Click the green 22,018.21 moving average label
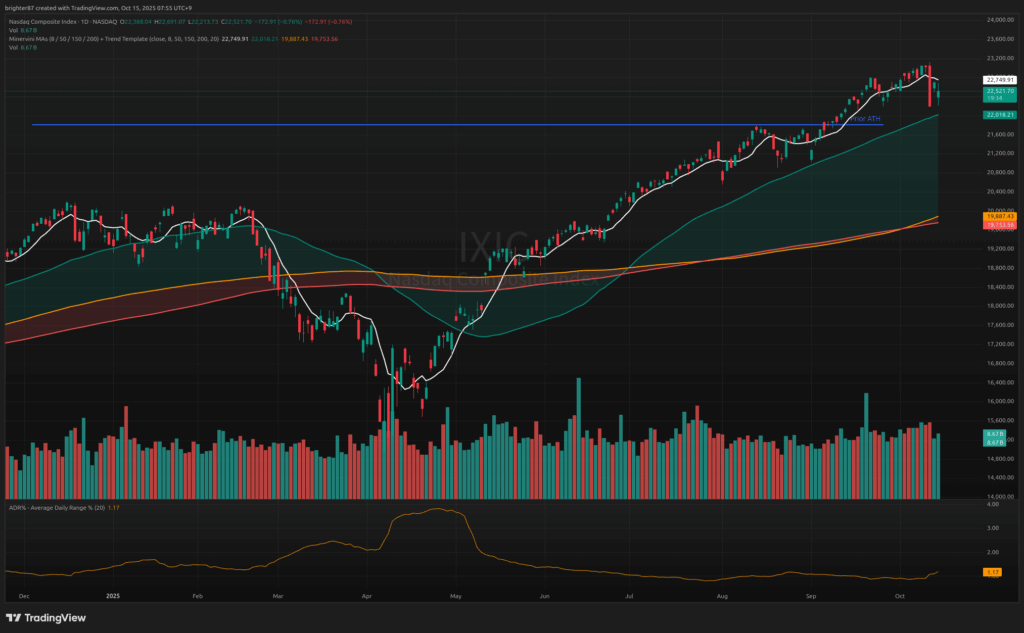This screenshot has height=633, width=1024. (x=1000, y=115)
